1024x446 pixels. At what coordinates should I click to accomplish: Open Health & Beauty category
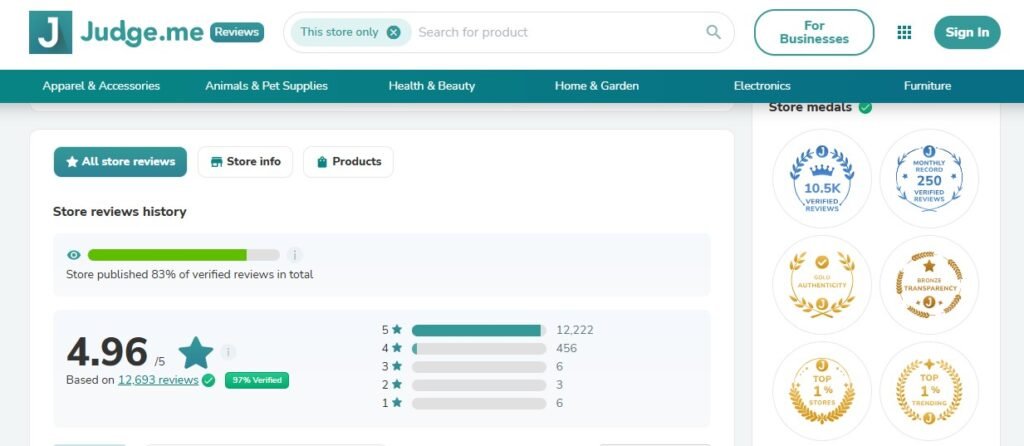(x=432, y=86)
